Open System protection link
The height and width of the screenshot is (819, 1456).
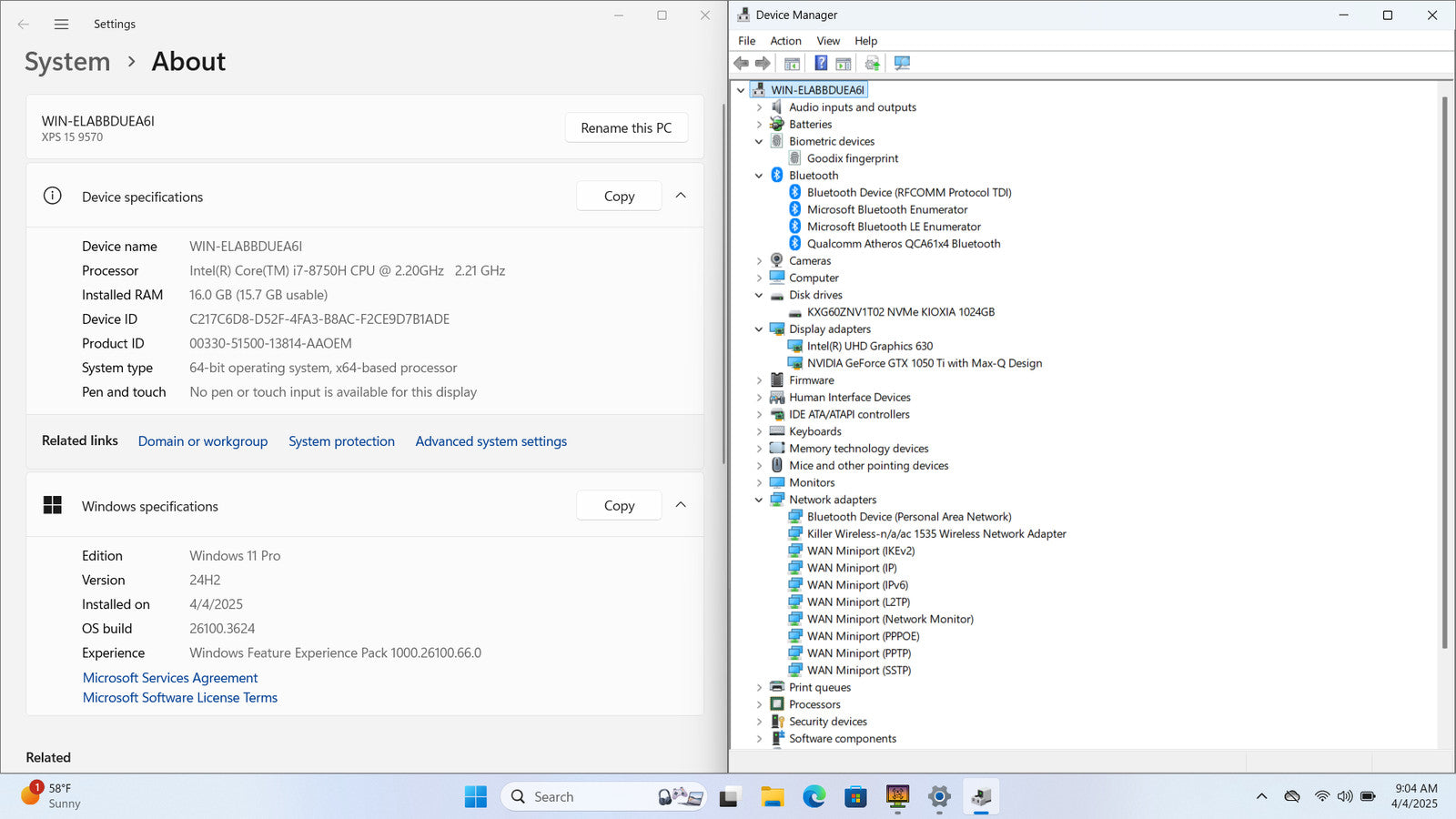pyautogui.click(x=341, y=441)
